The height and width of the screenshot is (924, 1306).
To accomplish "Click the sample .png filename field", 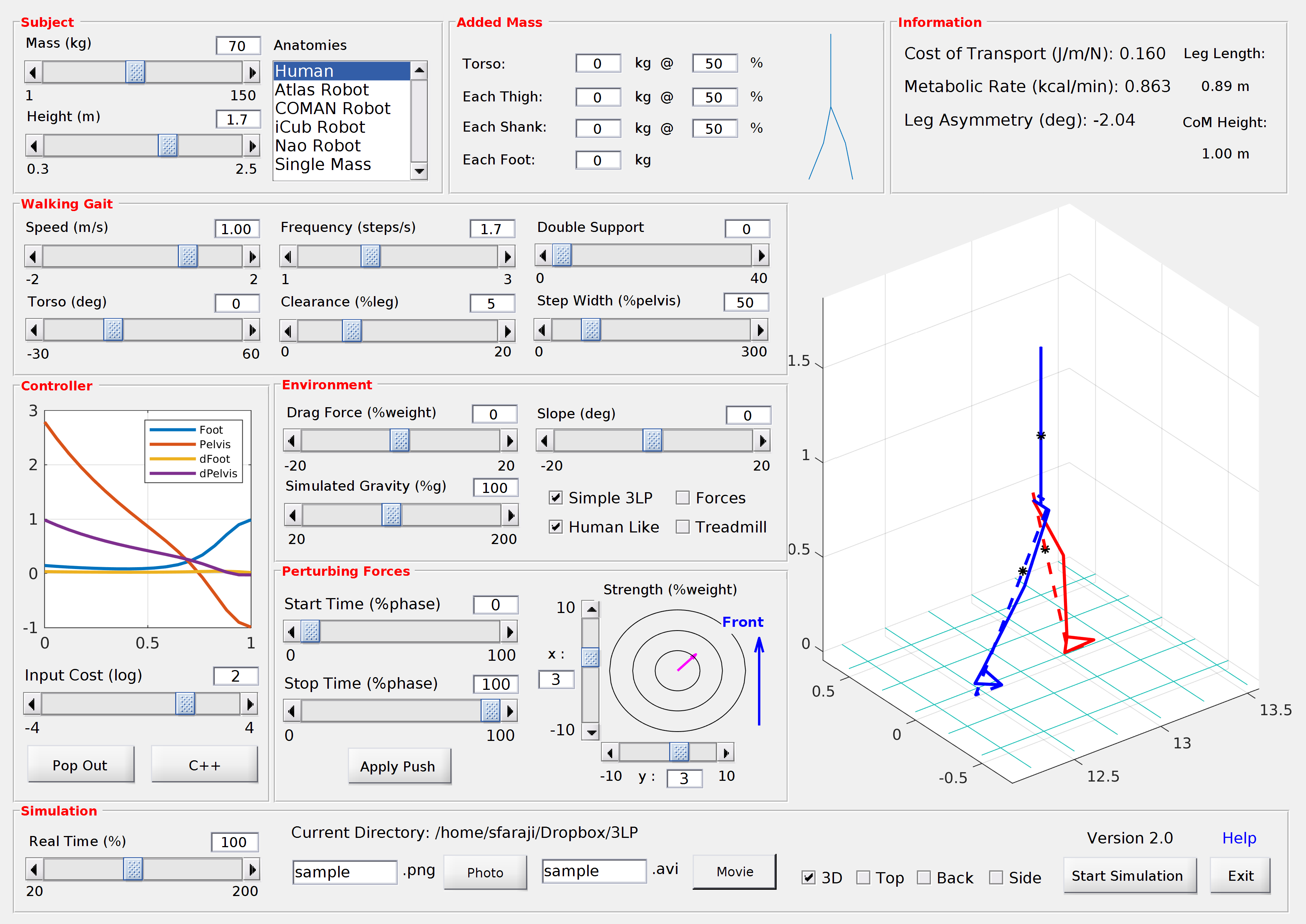I will click(345, 872).
